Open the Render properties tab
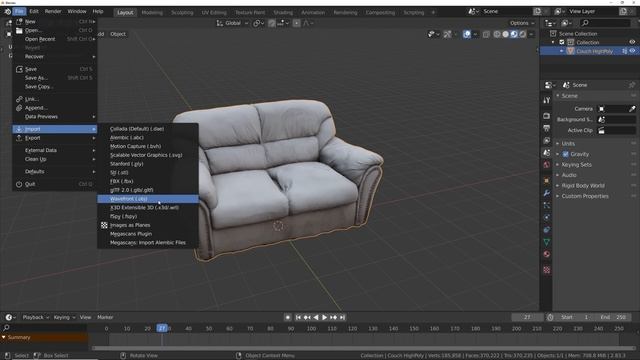Image resolution: width=640 pixels, height=360 pixels. coord(547,116)
